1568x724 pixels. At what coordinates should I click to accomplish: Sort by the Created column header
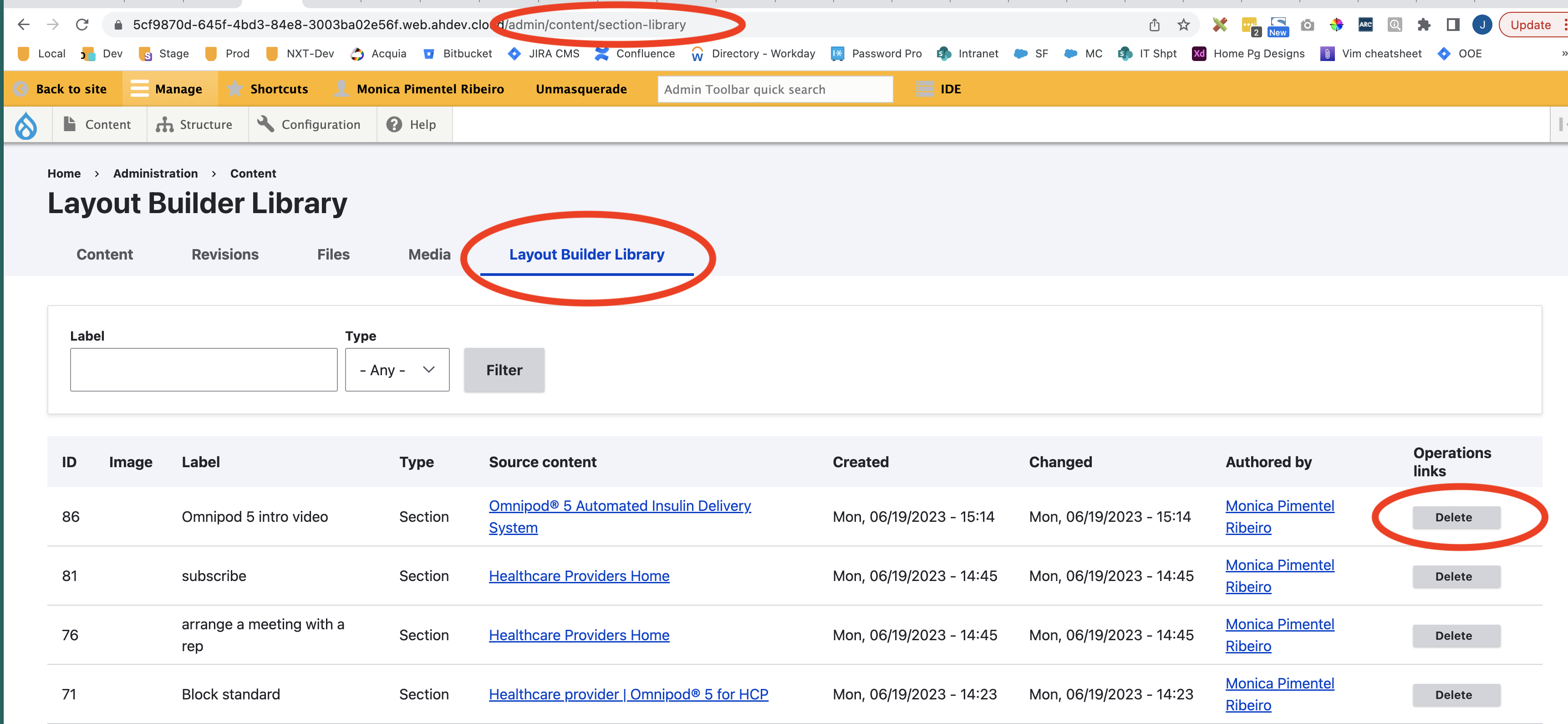860,462
